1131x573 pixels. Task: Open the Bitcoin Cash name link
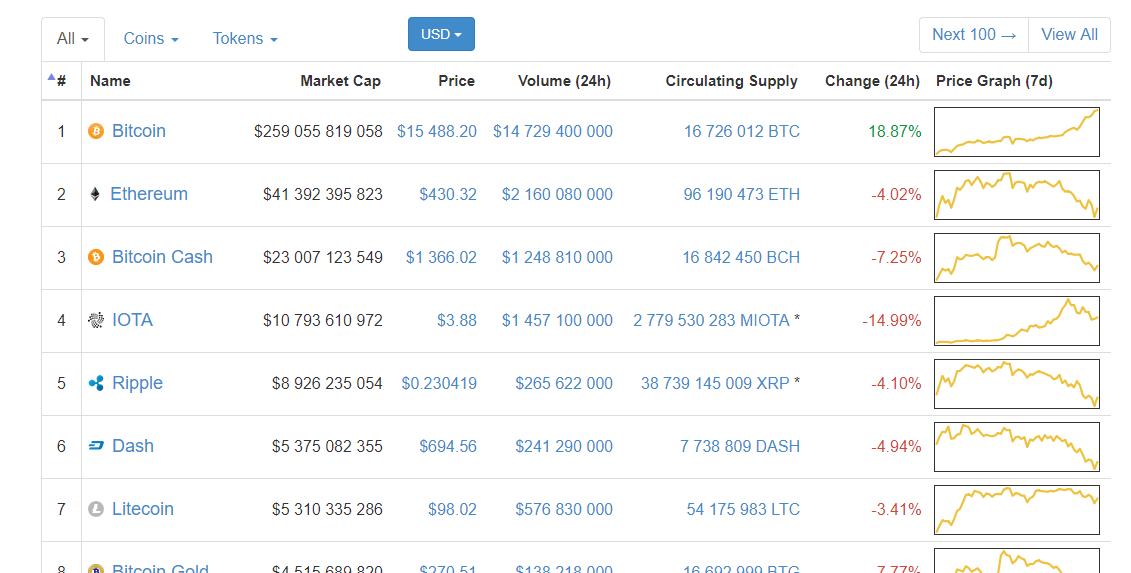162,257
